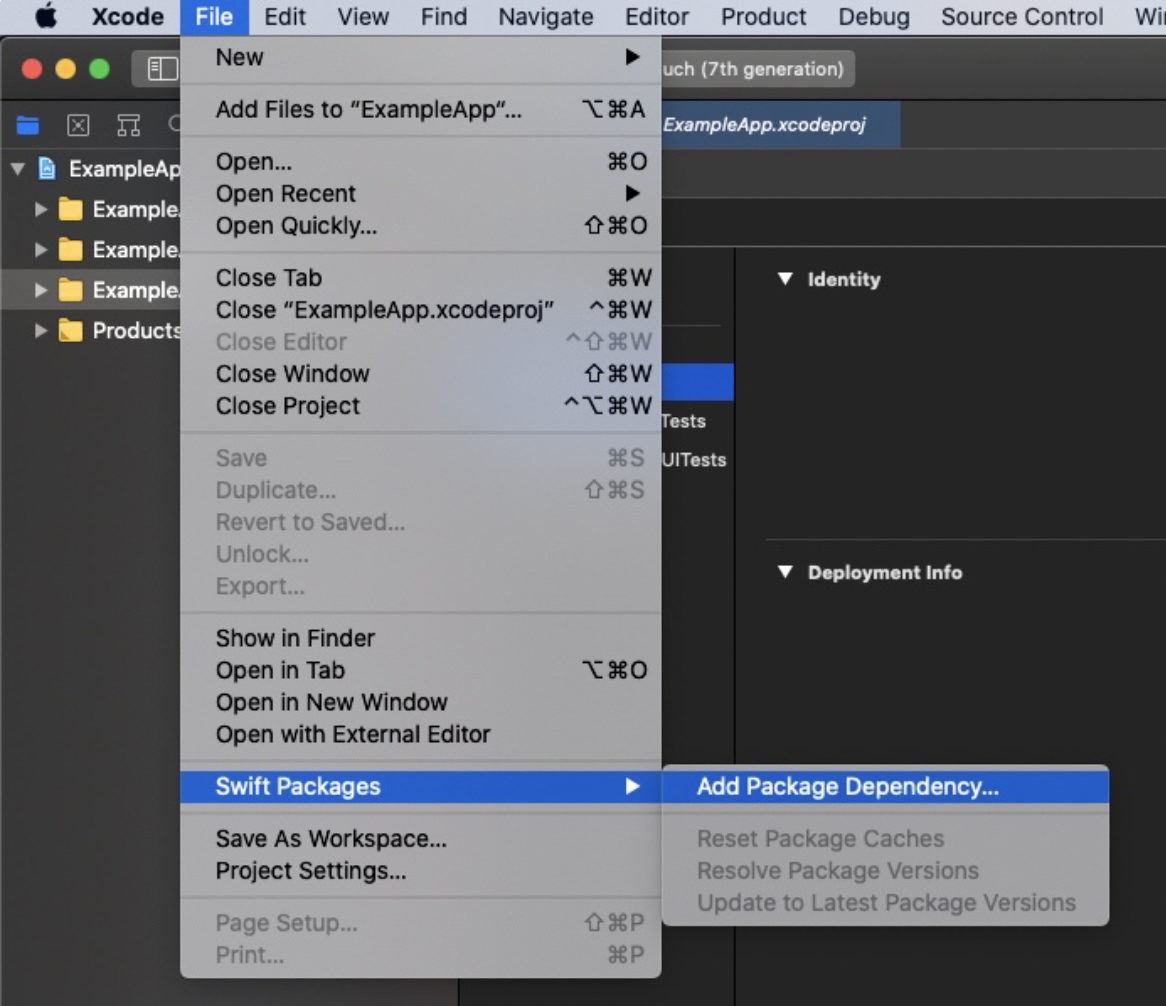Open the Navigate menu
Image resolution: width=1166 pixels, height=1006 pixels.
[546, 16]
